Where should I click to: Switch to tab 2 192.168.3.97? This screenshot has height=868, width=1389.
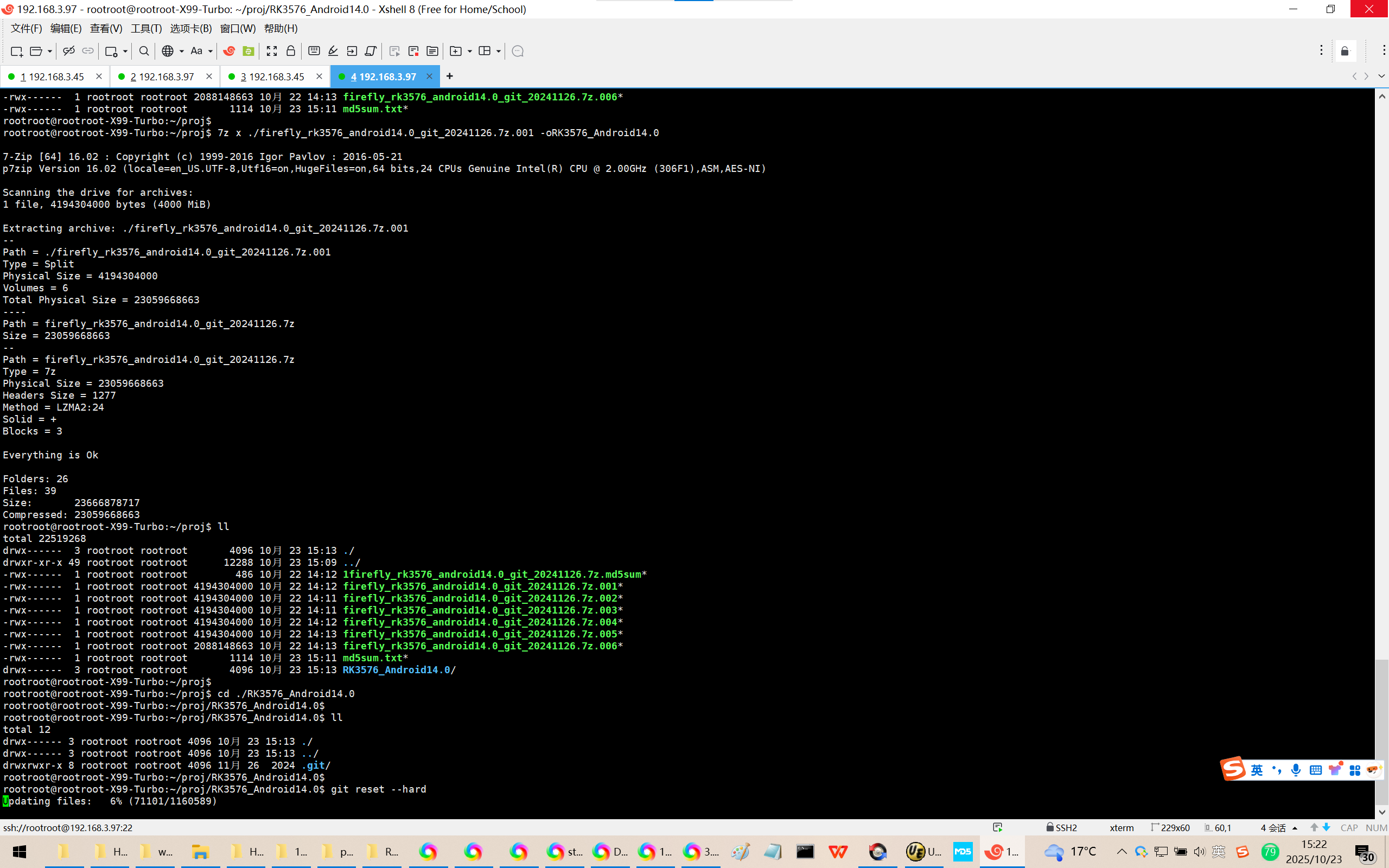coord(162,76)
